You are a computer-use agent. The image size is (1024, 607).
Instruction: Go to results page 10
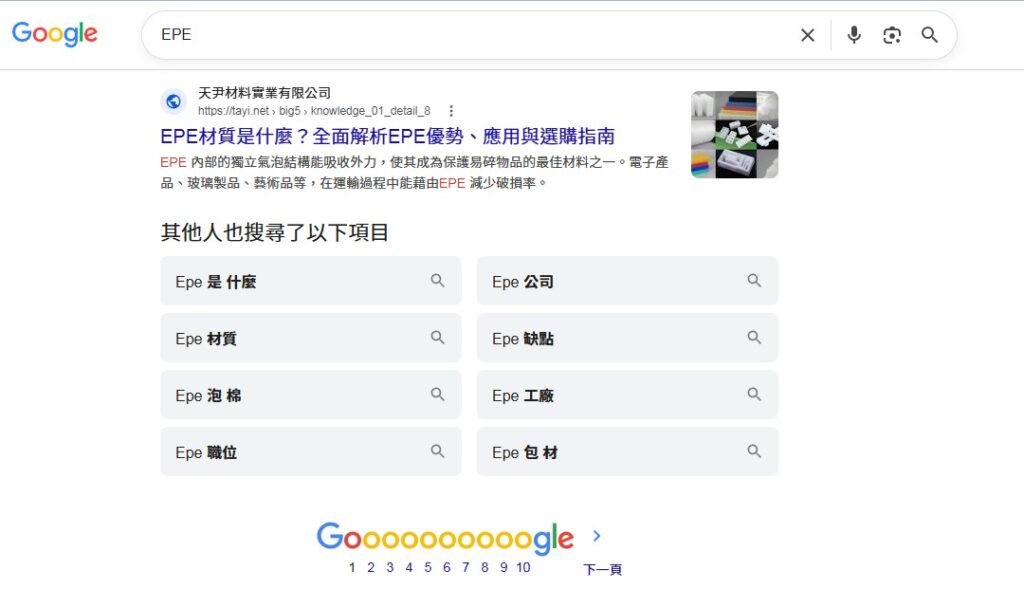(523, 567)
